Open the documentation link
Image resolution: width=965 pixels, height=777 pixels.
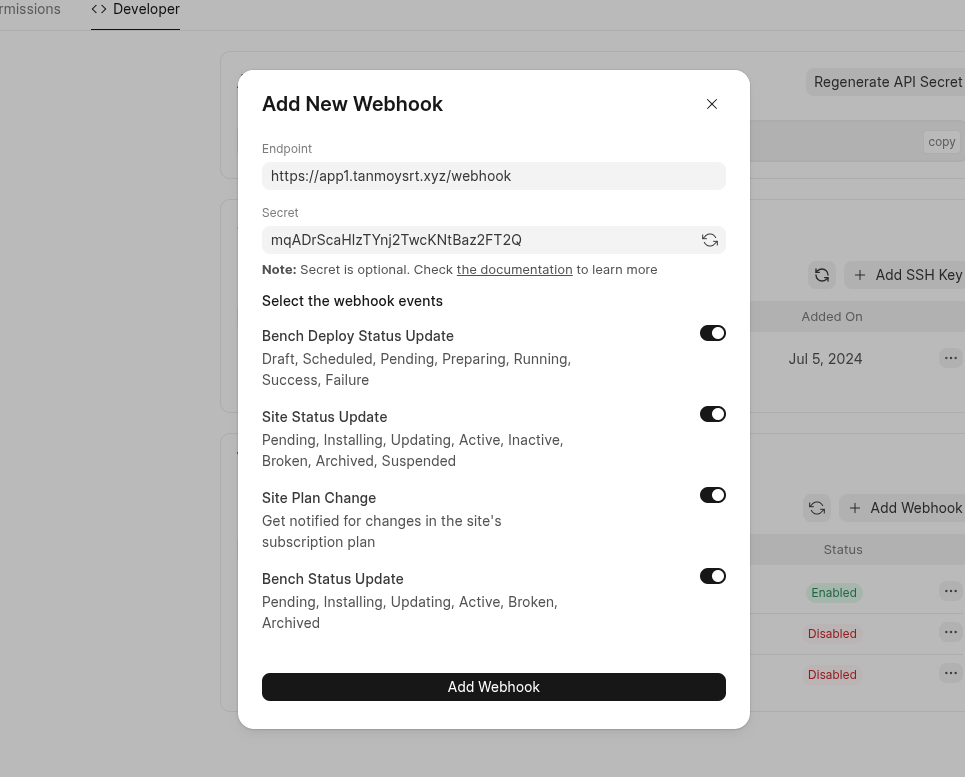click(514, 270)
